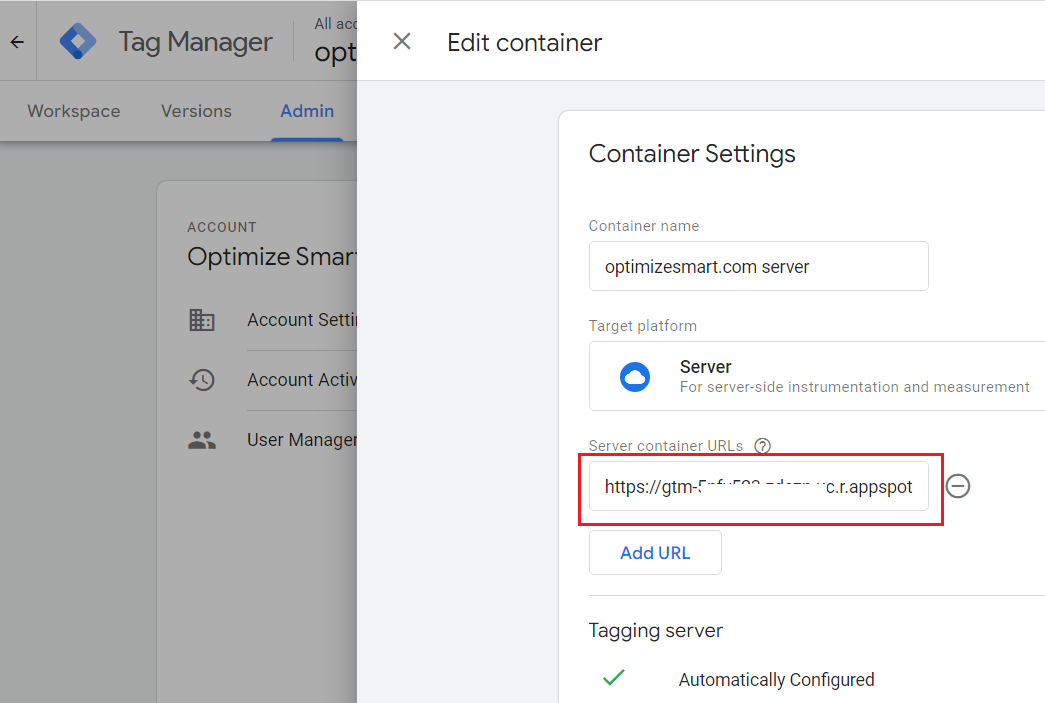Click the All accounts breadcrumb text
1045x703 pixels.
335,24
